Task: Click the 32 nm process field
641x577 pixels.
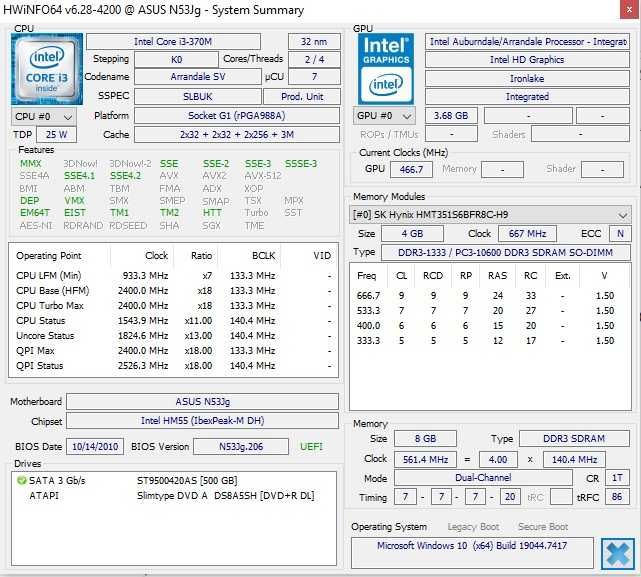Action: (x=314, y=42)
